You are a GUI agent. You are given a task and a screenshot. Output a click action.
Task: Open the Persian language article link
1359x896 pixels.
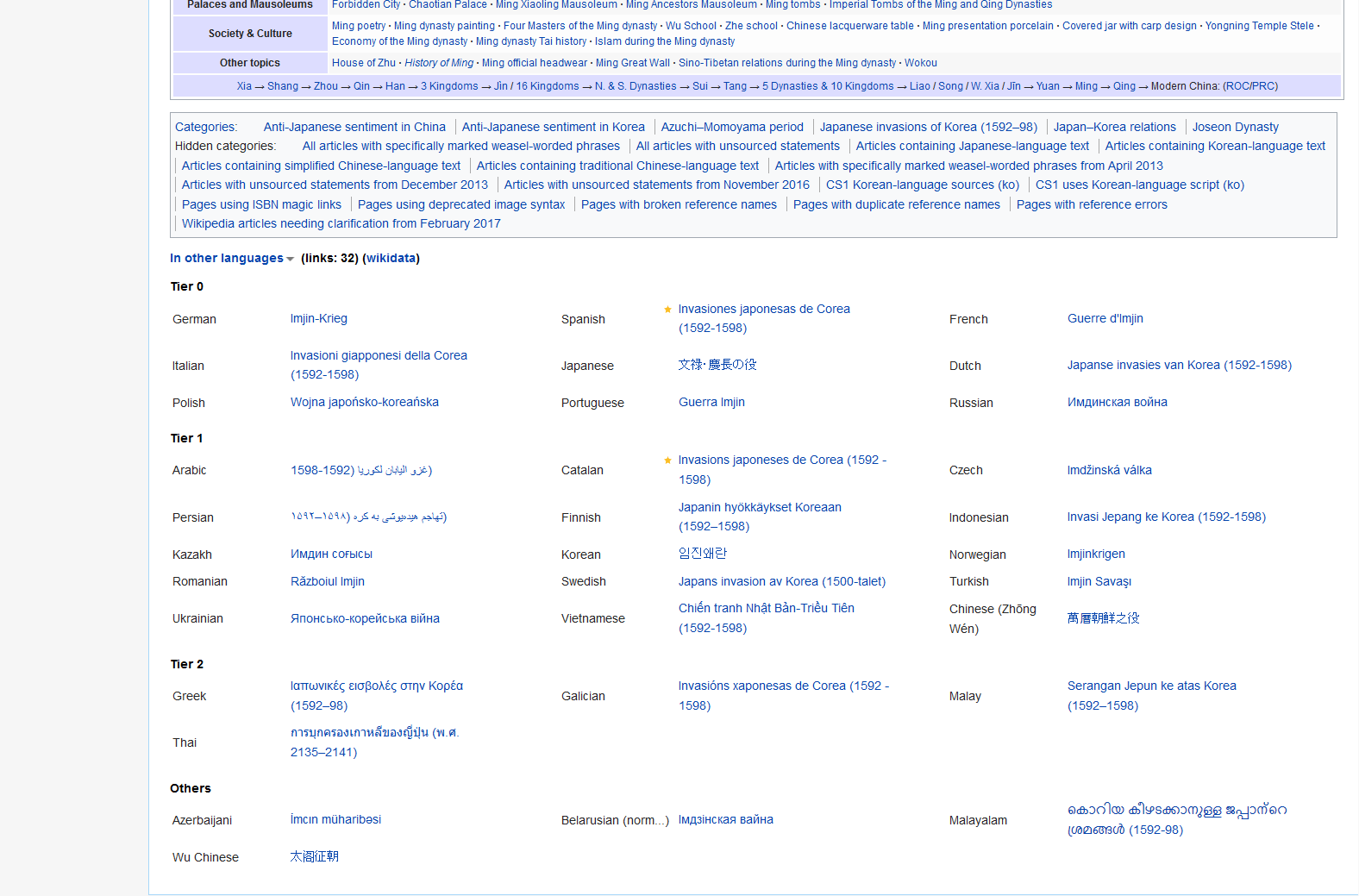pos(368,517)
